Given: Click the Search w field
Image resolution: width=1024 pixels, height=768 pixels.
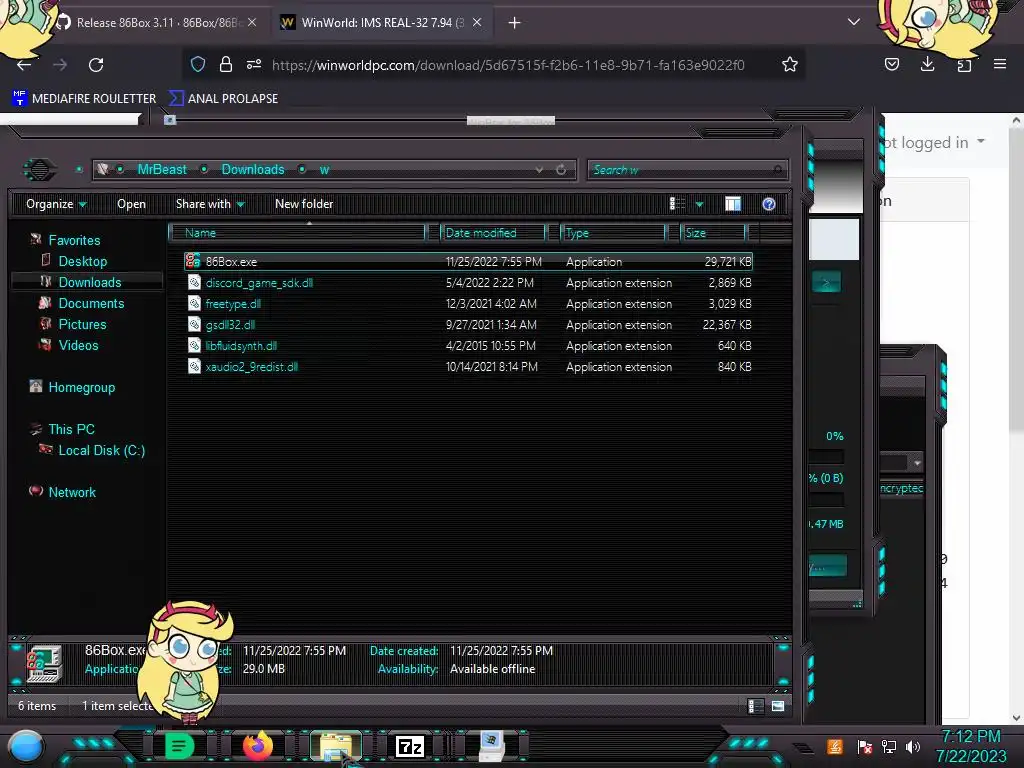Looking at the screenshot, I should [x=687, y=170].
